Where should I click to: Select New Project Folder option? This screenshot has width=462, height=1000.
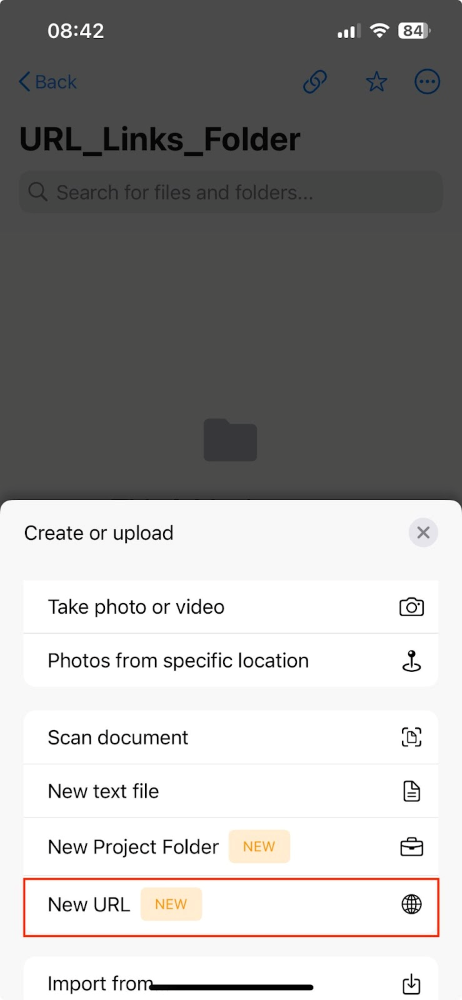tap(231, 848)
